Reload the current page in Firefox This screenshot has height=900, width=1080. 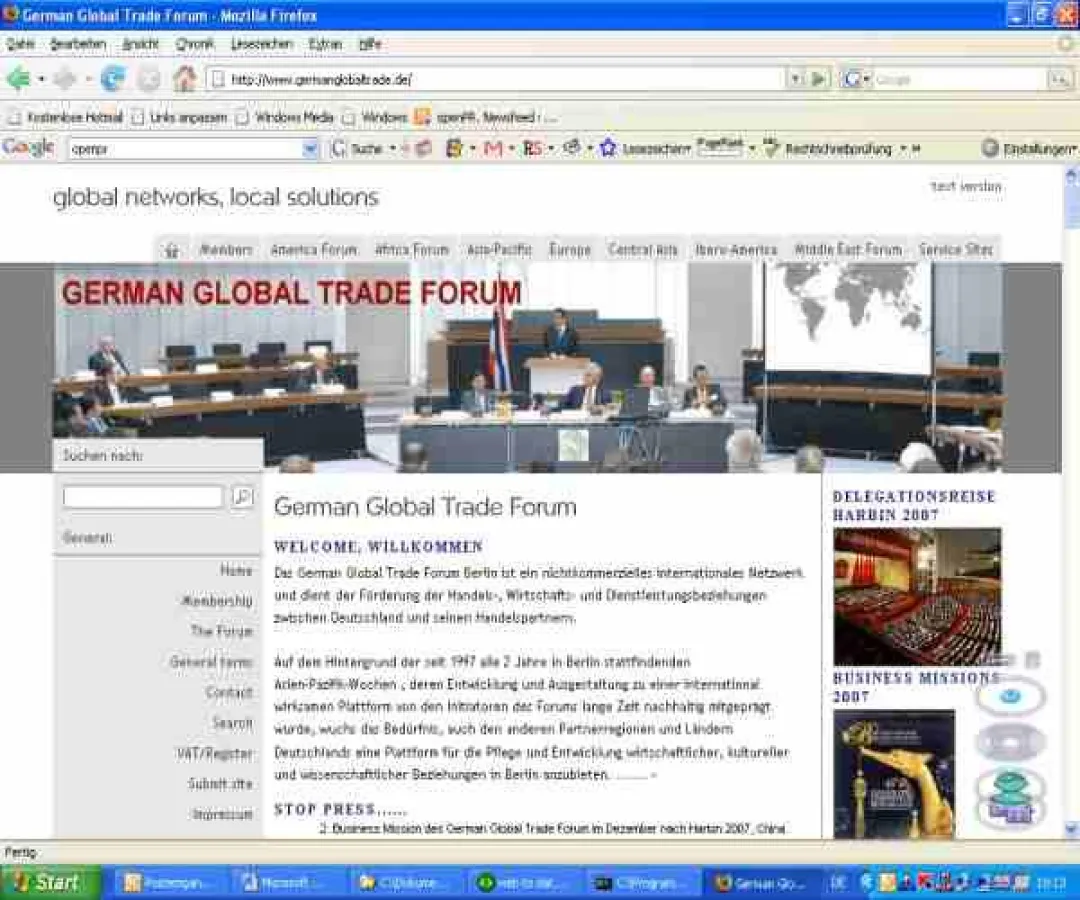click(115, 78)
